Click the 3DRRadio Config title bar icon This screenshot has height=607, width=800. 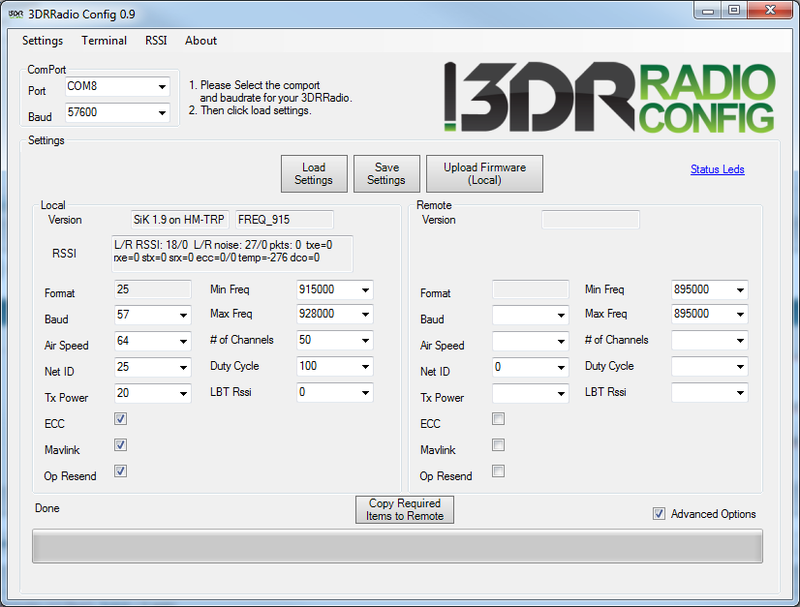point(15,14)
